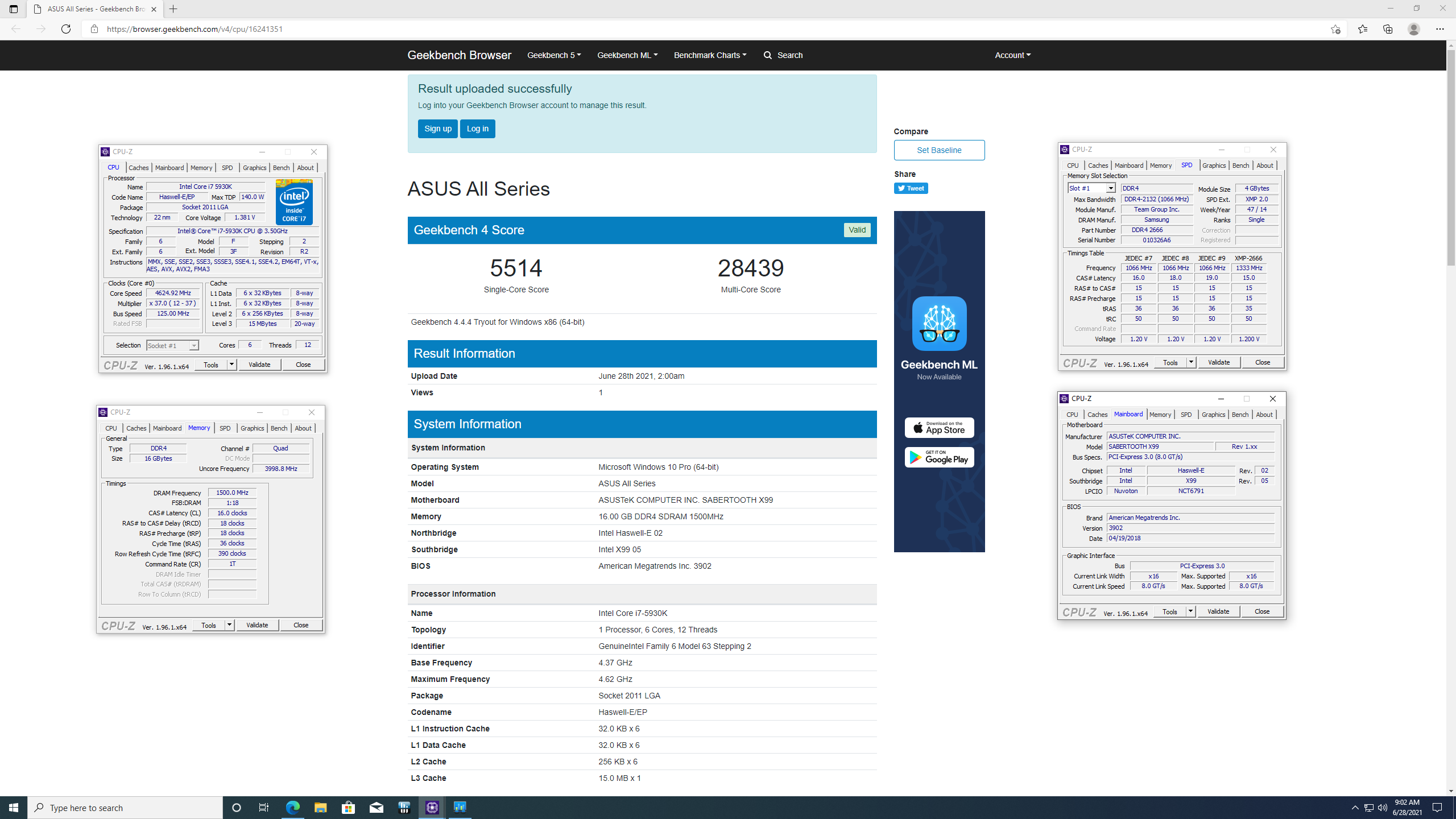Expand the Geekbench ML dropdown menu

[627, 55]
